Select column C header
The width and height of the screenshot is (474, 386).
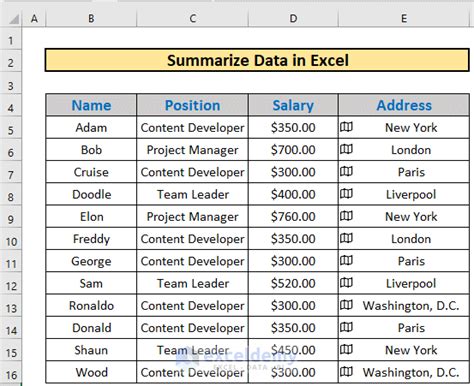tap(192, 19)
